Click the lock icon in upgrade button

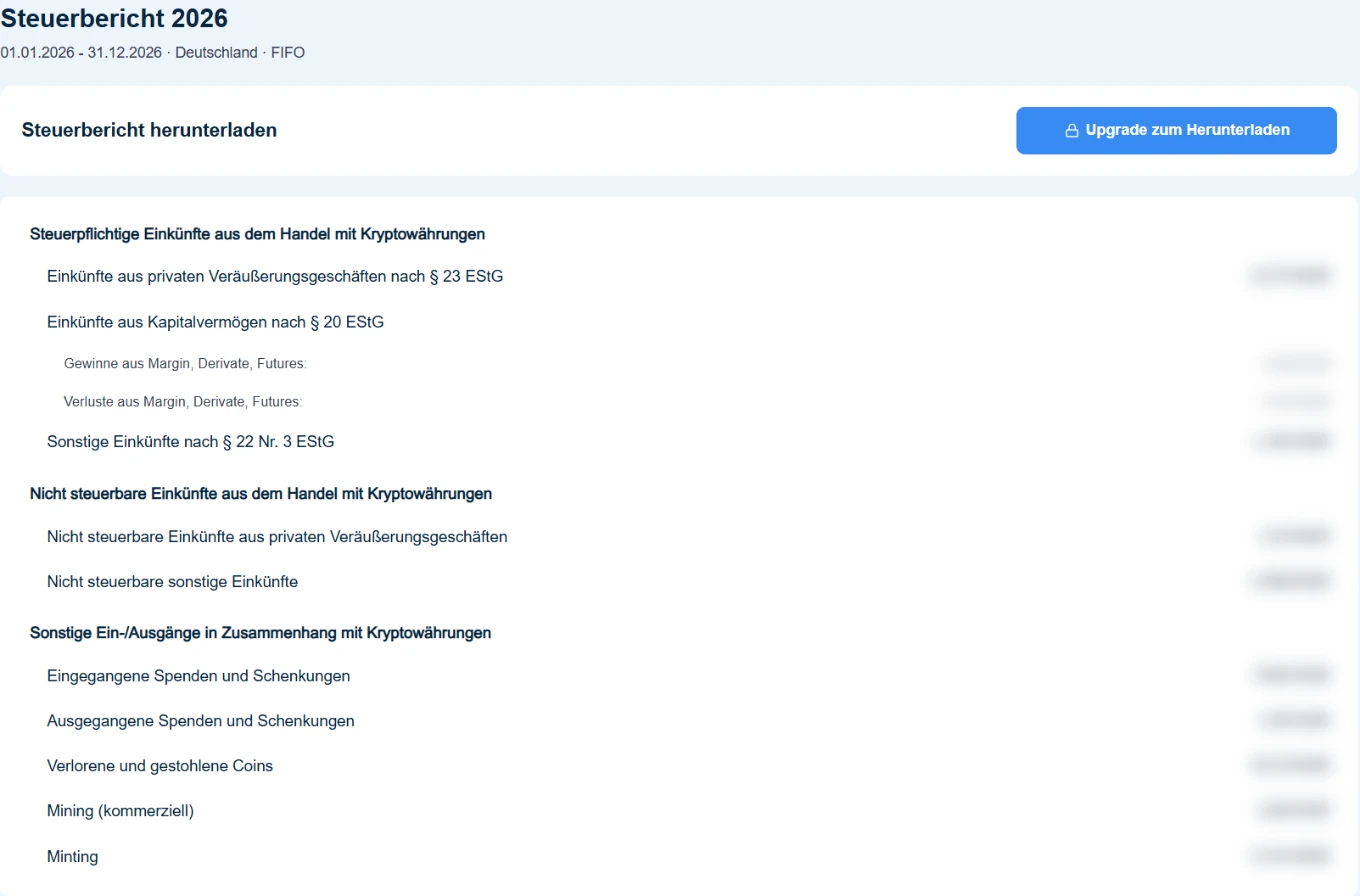(x=1071, y=130)
